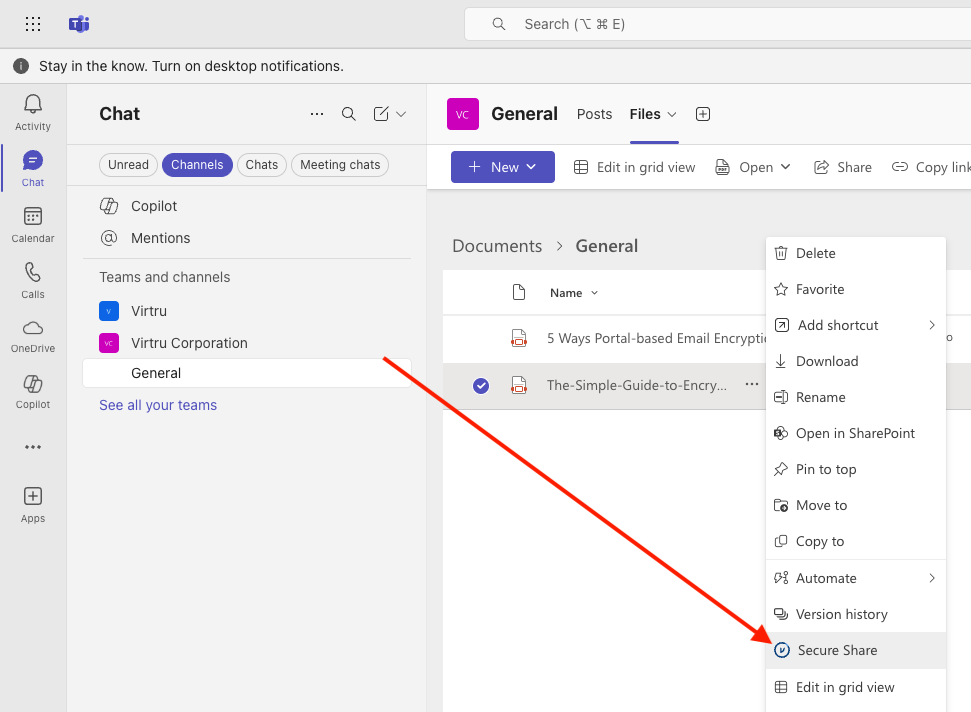Choose Favorite from context menu
The height and width of the screenshot is (712, 971).
click(856, 289)
